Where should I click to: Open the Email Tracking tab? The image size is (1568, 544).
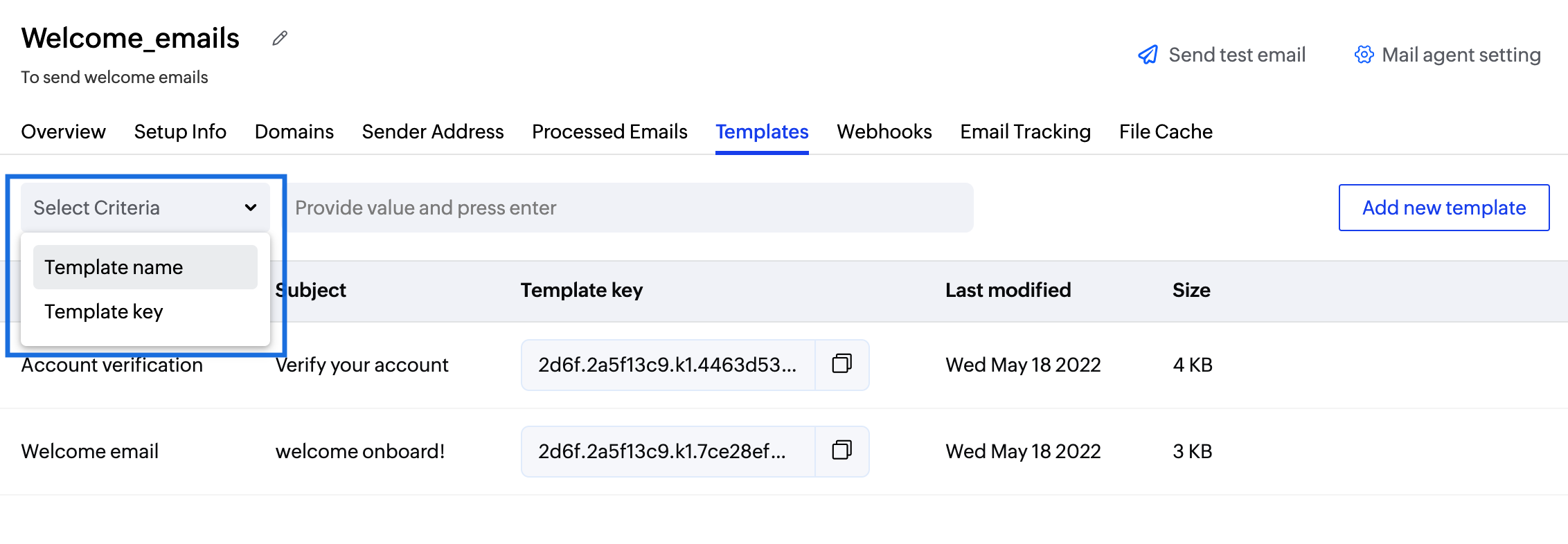(1026, 132)
